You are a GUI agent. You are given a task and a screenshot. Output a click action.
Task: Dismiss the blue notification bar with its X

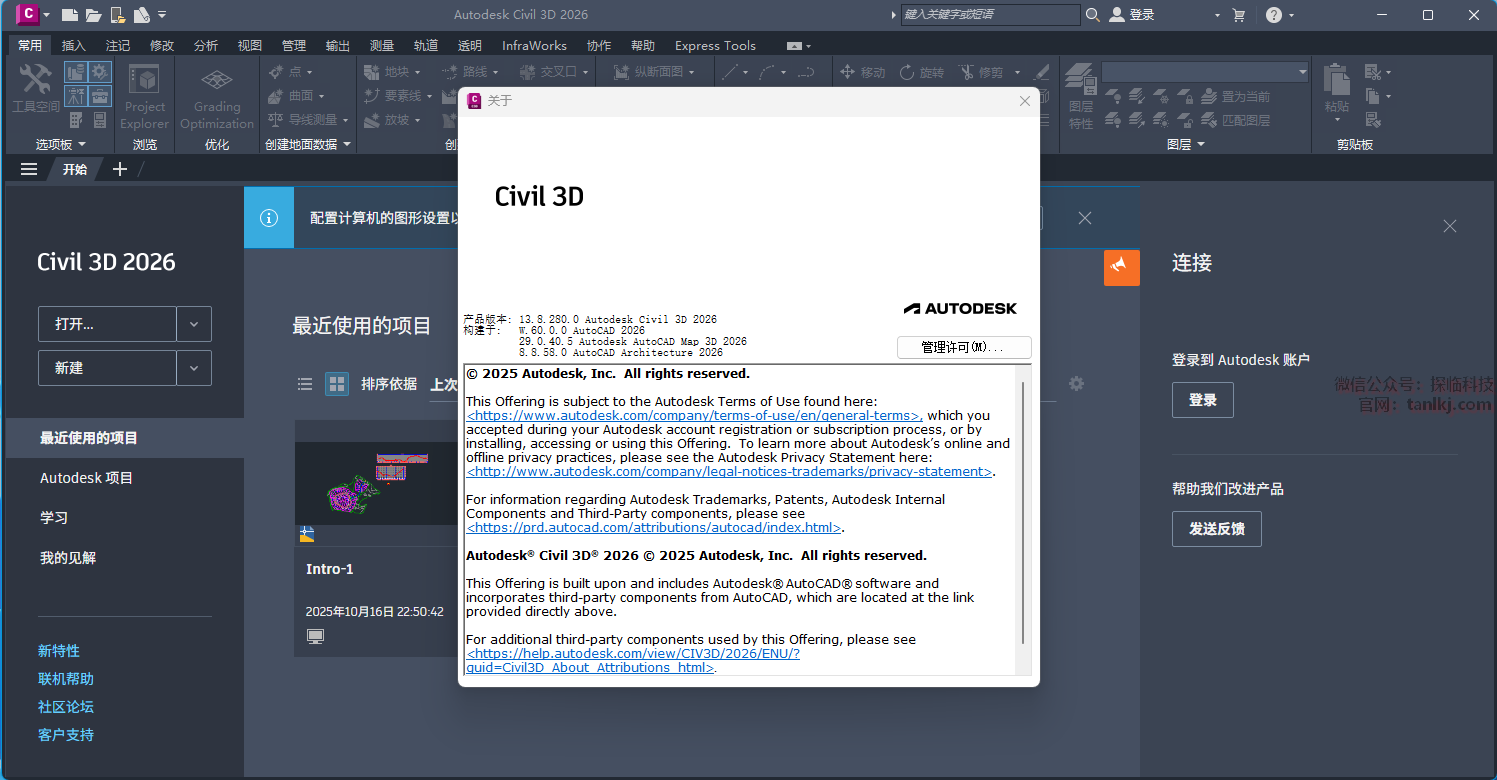pyautogui.click(x=1085, y=218)
